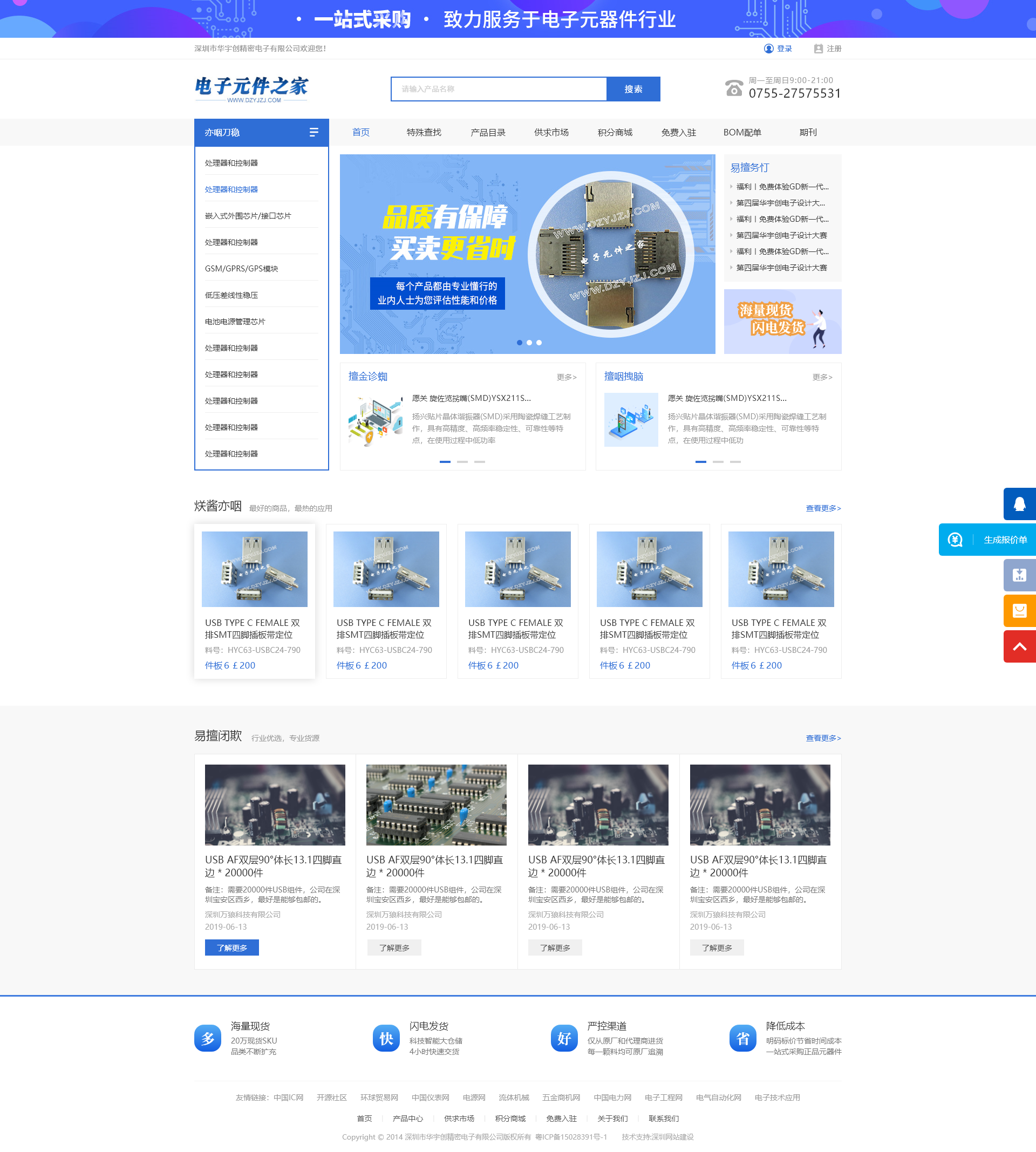Select the first banner carousel dot
The width and height of the screenshot is (1036, 1152).
519,343
